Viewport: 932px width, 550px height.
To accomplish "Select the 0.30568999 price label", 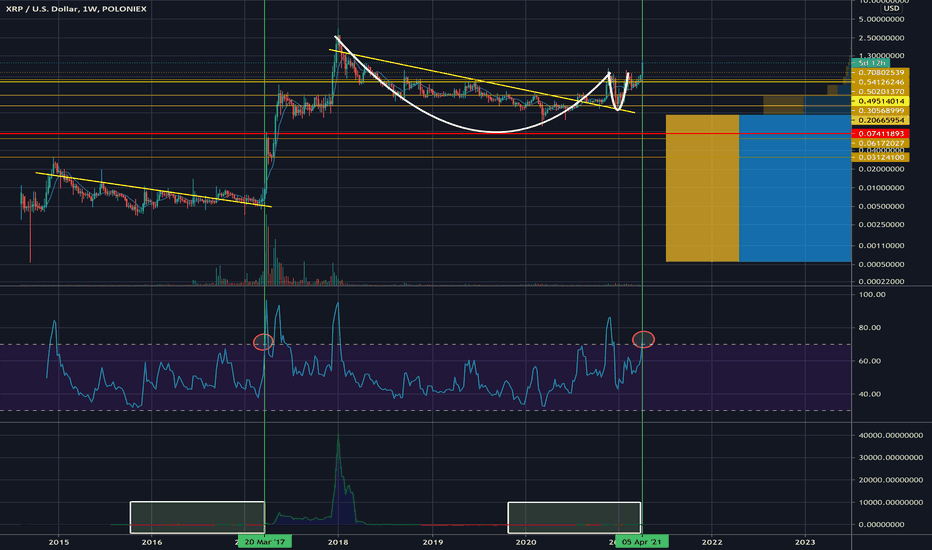I will 881,111.
